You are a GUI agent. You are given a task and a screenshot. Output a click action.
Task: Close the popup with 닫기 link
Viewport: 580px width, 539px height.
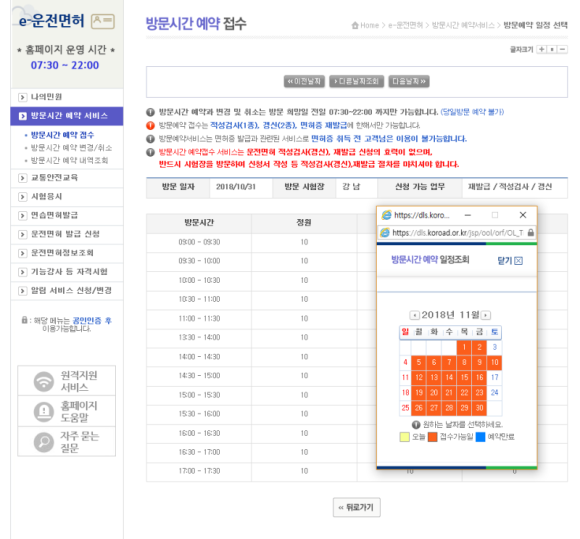tap(510, 261)
